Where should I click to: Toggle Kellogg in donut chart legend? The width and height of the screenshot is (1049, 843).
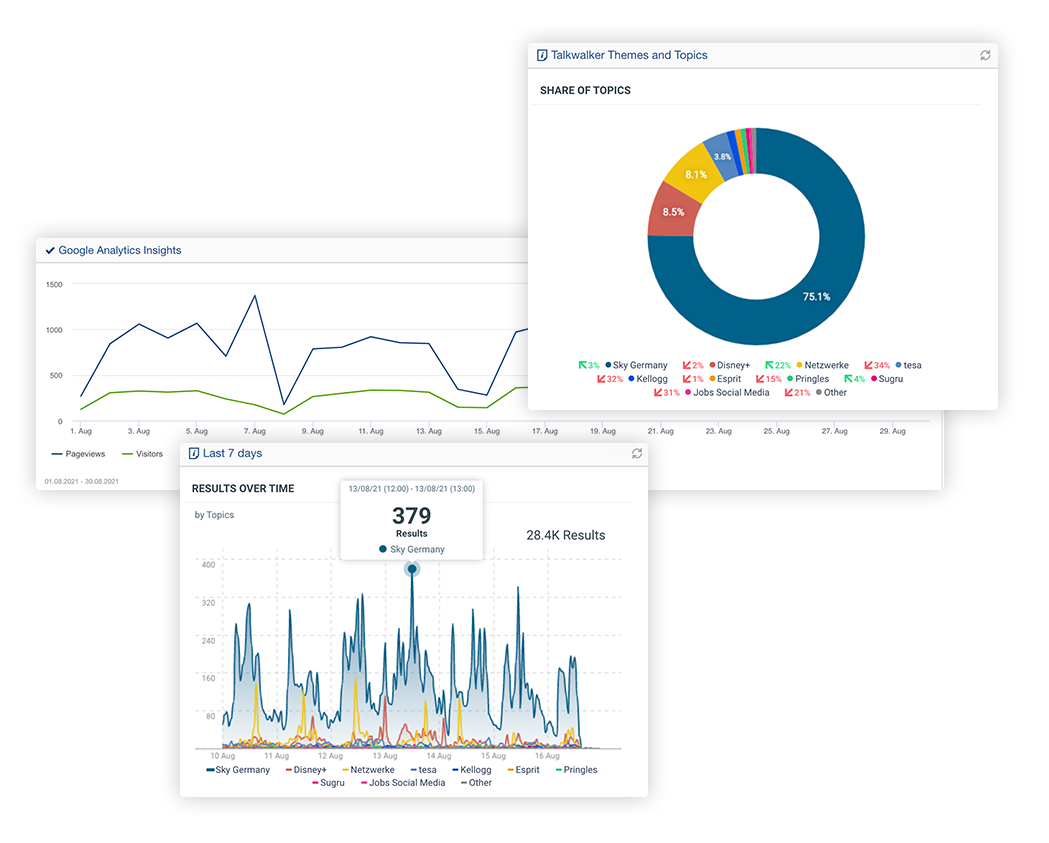pos(648,379)
